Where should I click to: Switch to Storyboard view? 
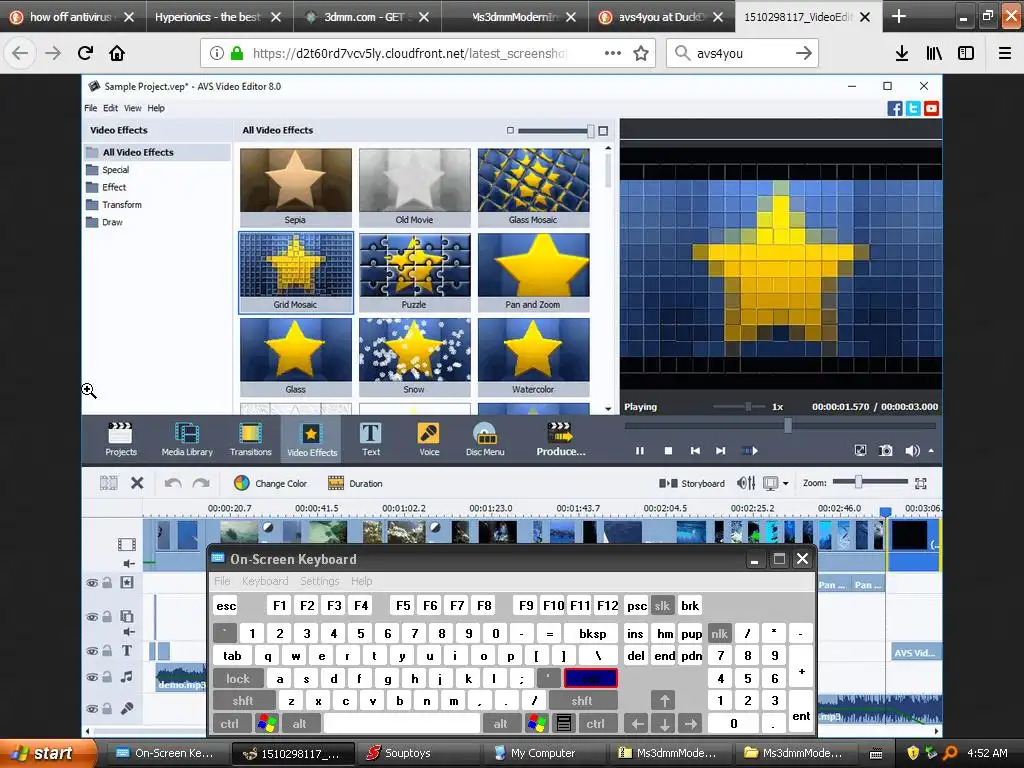coord(692,483)
